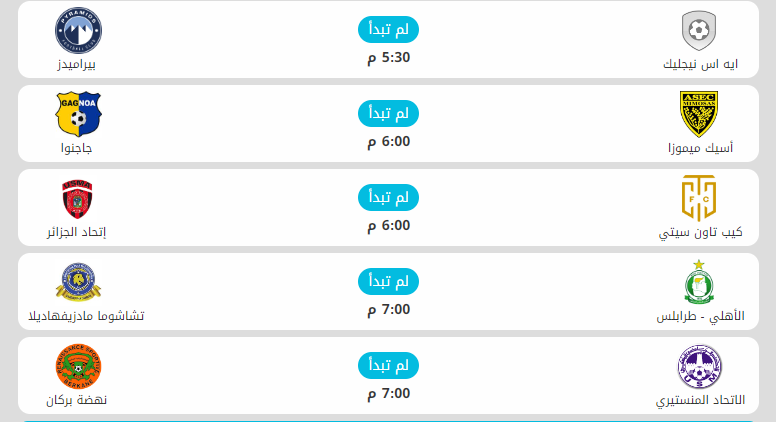Open the إتحاد الجزائر team link
The image size is (776, 422).
coord(77,233)
